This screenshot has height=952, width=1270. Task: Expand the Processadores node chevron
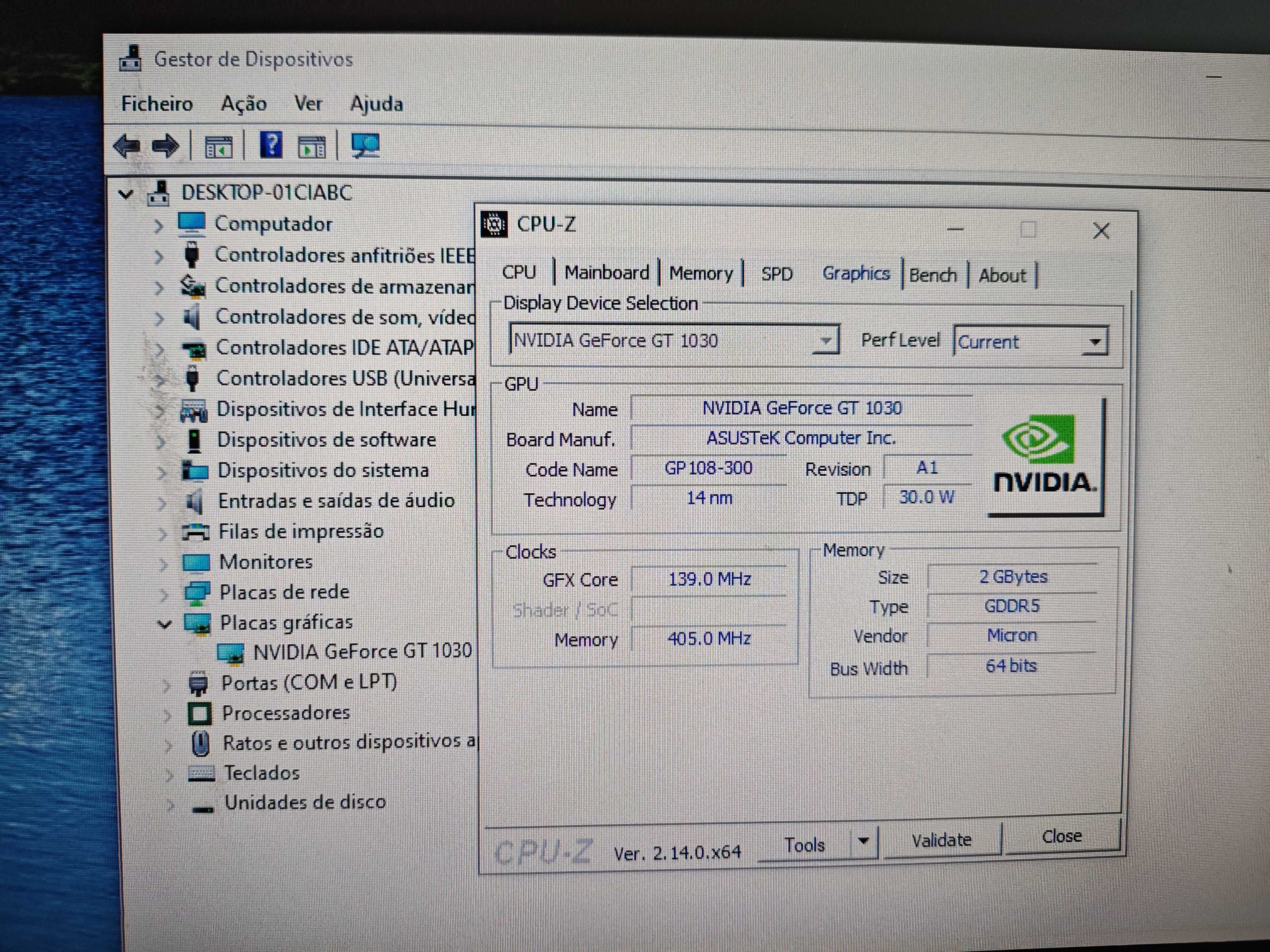point(167,716)
